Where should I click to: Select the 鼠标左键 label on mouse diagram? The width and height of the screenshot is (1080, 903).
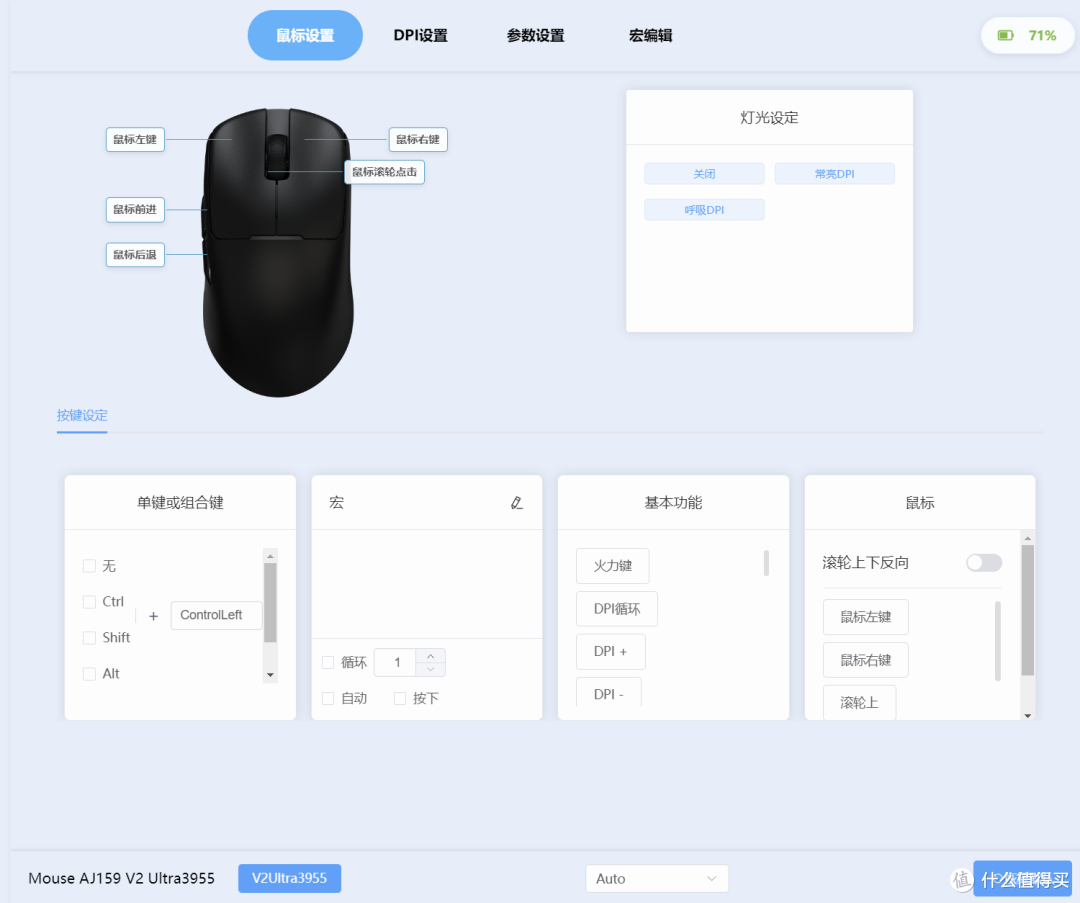(135, 139)
